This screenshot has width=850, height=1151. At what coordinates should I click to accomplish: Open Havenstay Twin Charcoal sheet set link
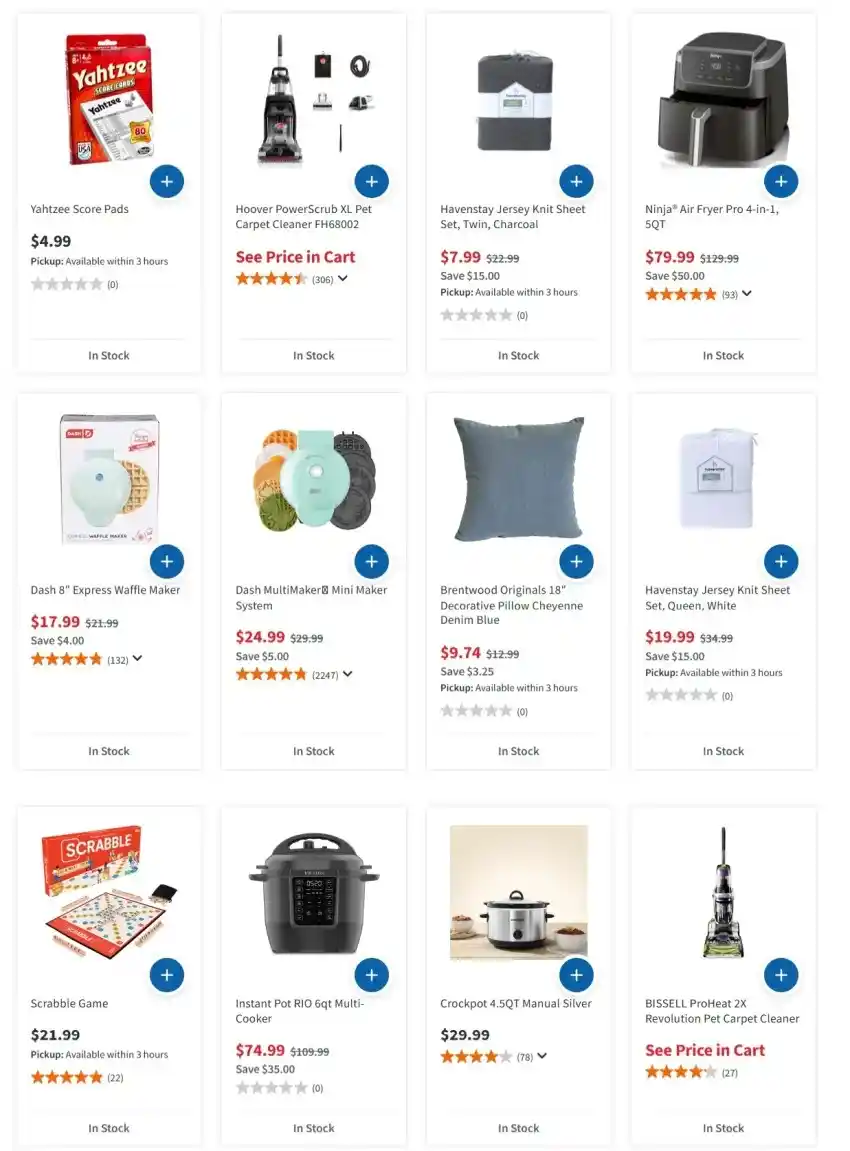coord(512,217)
